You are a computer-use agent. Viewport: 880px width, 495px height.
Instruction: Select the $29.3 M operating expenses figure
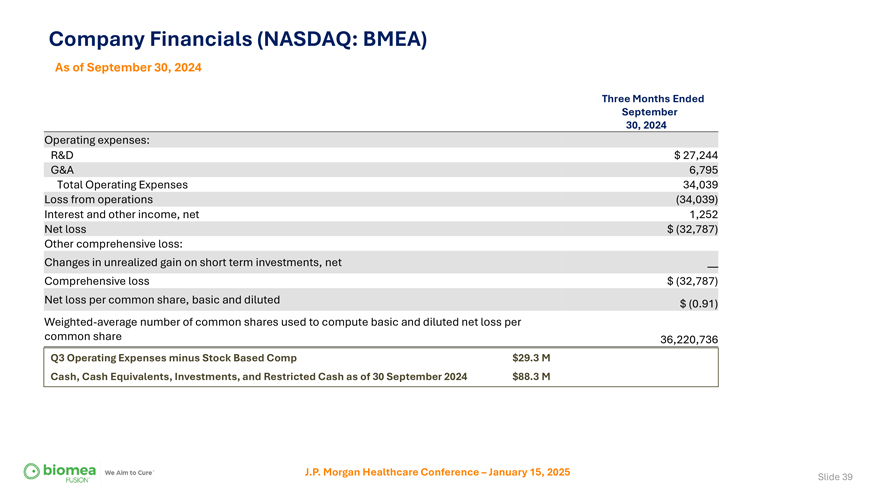coord(531,357)
